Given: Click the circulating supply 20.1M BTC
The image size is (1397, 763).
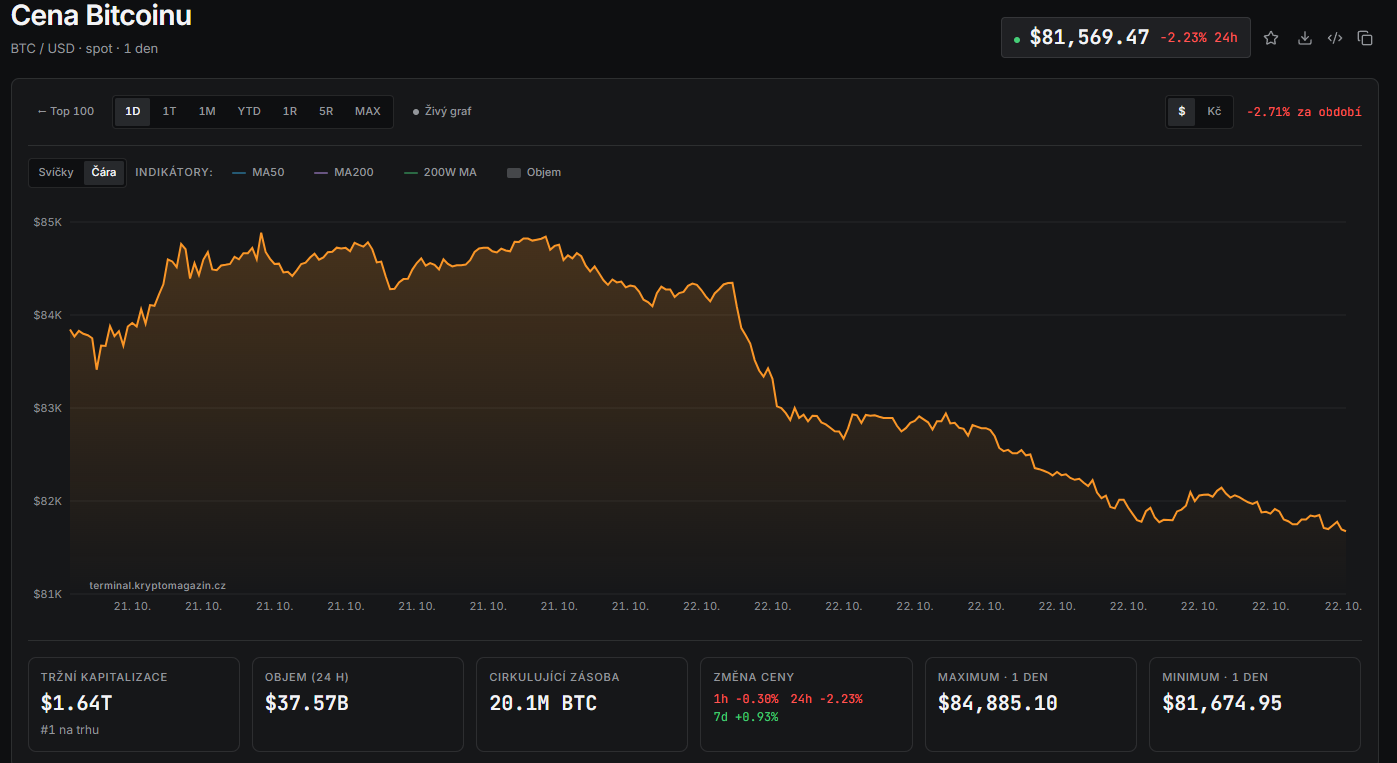Looking at the screenshot, I should pos(543,703).
